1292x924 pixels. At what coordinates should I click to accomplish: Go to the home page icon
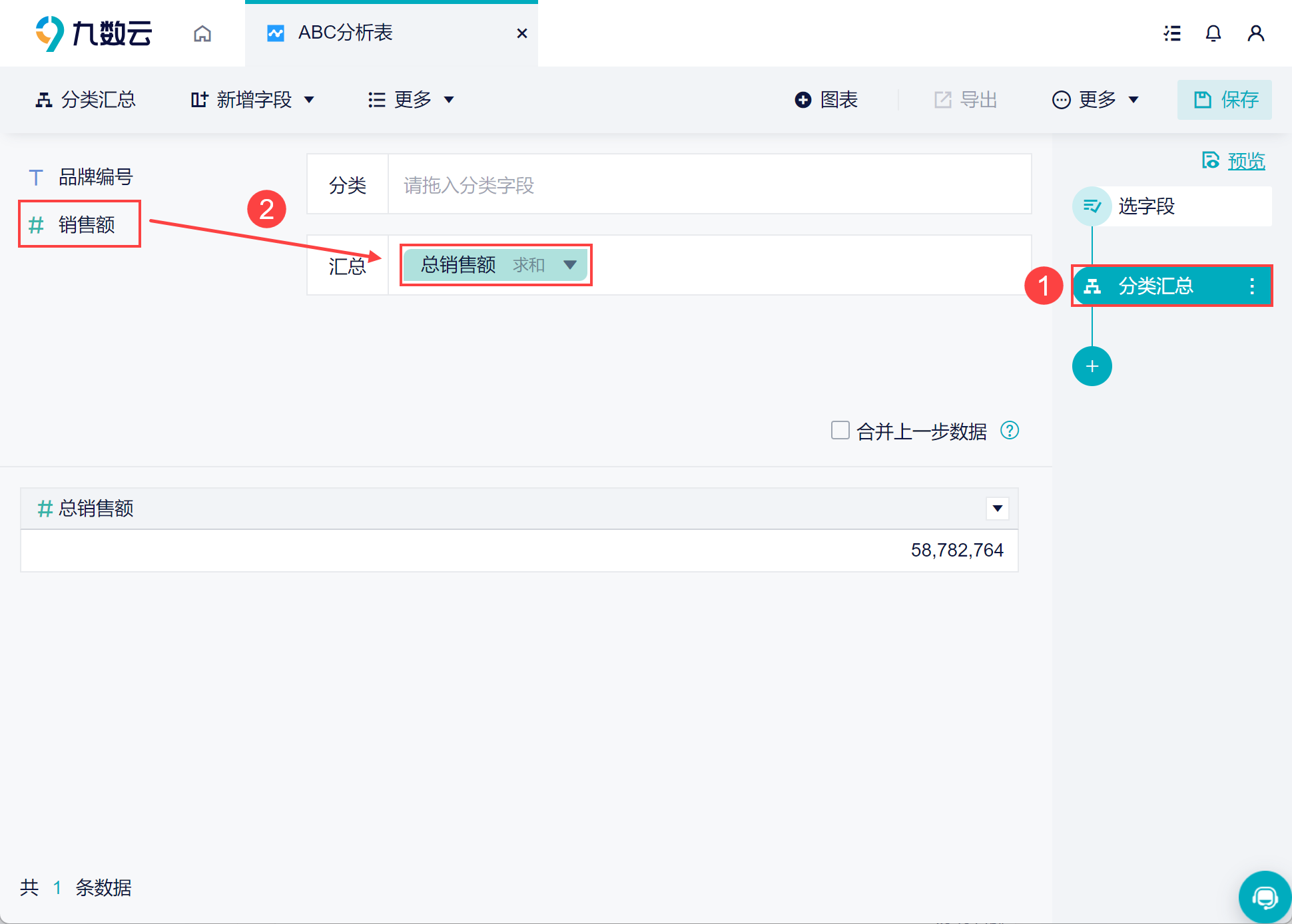[202, 33]
